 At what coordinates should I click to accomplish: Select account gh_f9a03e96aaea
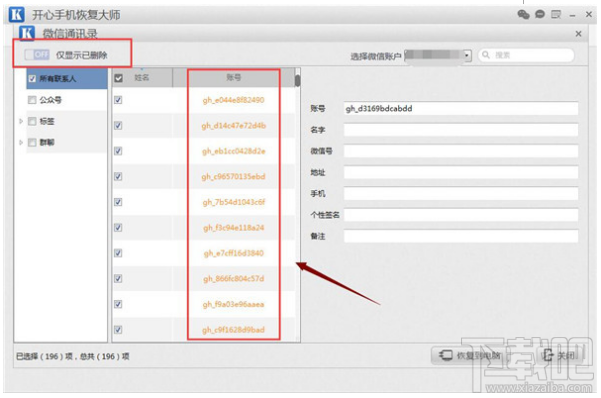pos(233,304)
